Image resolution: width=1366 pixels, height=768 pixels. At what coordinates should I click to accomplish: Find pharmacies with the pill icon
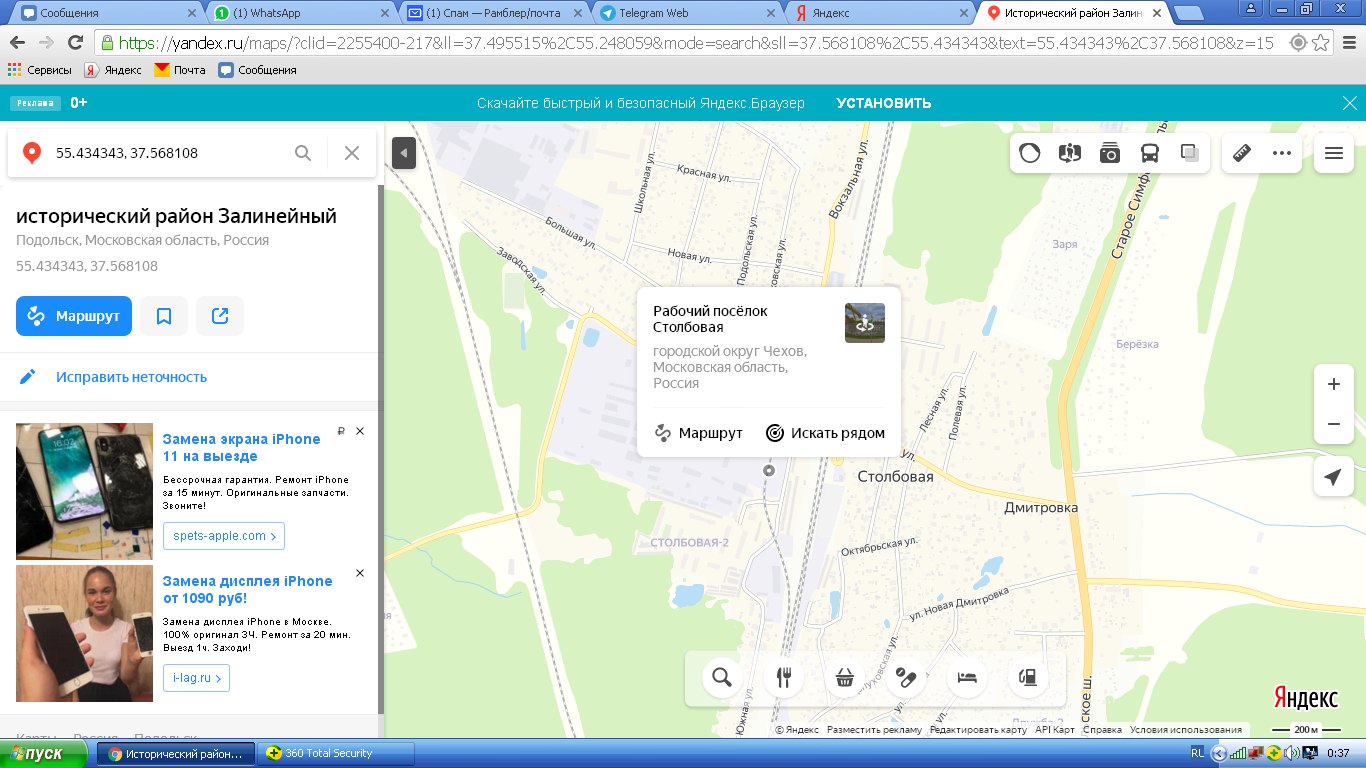tap(905, 678)
